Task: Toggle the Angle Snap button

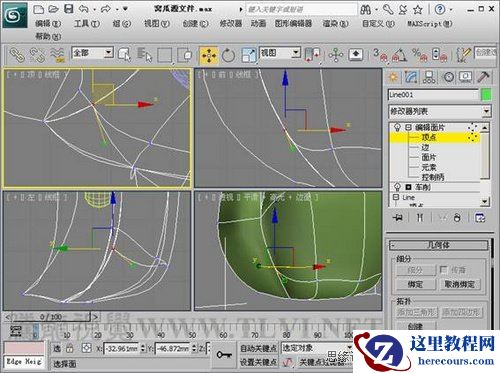Action: tap(399, 55)
